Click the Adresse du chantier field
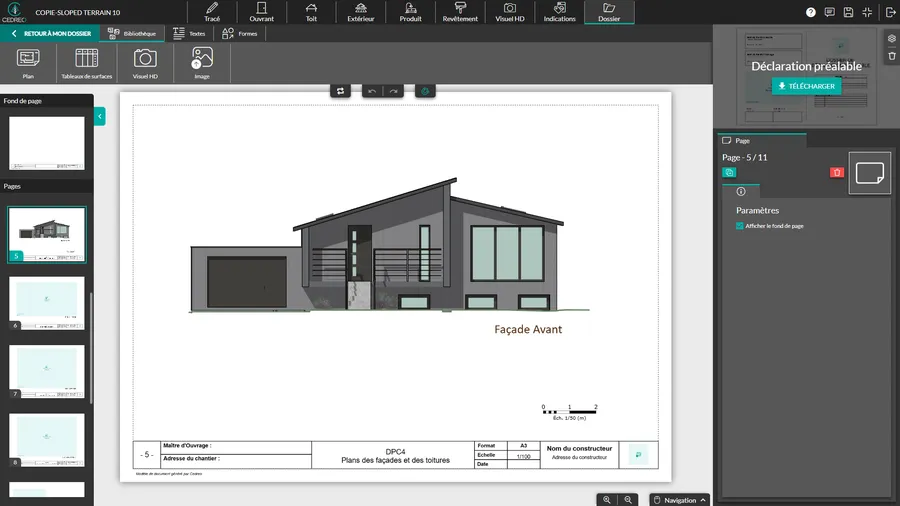The height and width of the screenshot is (506, 900). [236, 461]
